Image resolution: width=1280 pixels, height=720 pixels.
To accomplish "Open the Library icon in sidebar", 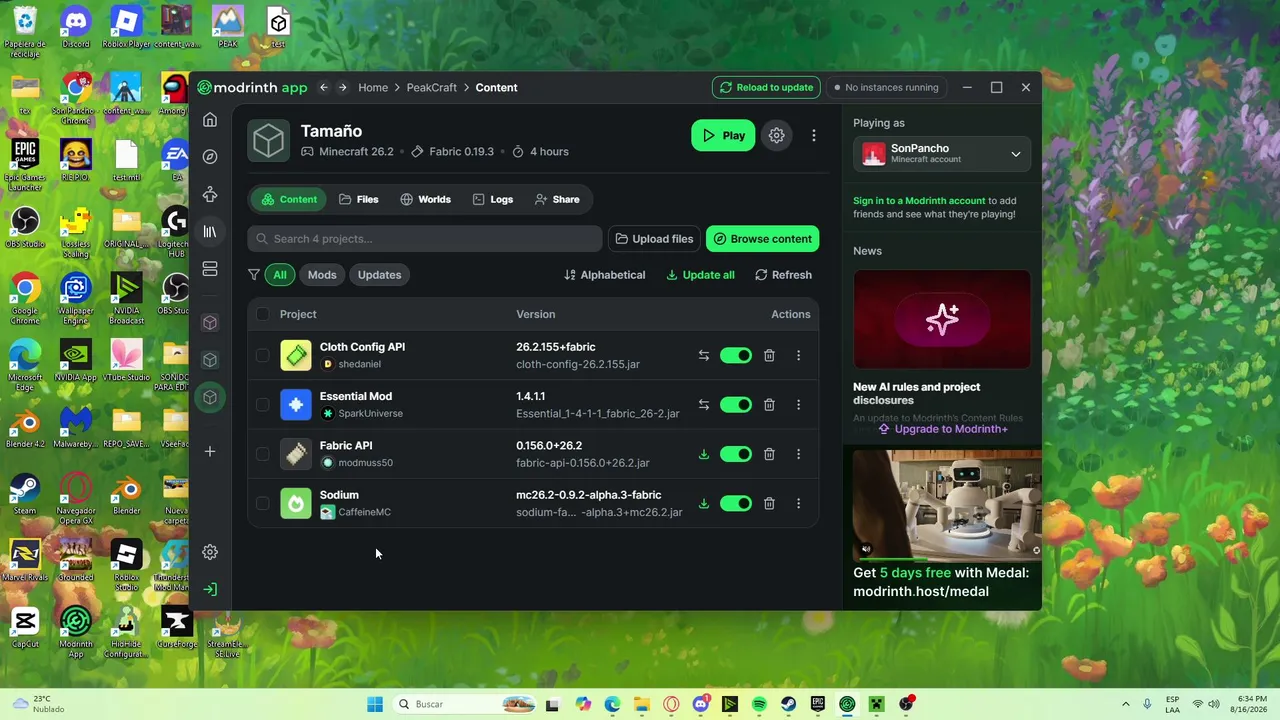I will pos(210,232).
